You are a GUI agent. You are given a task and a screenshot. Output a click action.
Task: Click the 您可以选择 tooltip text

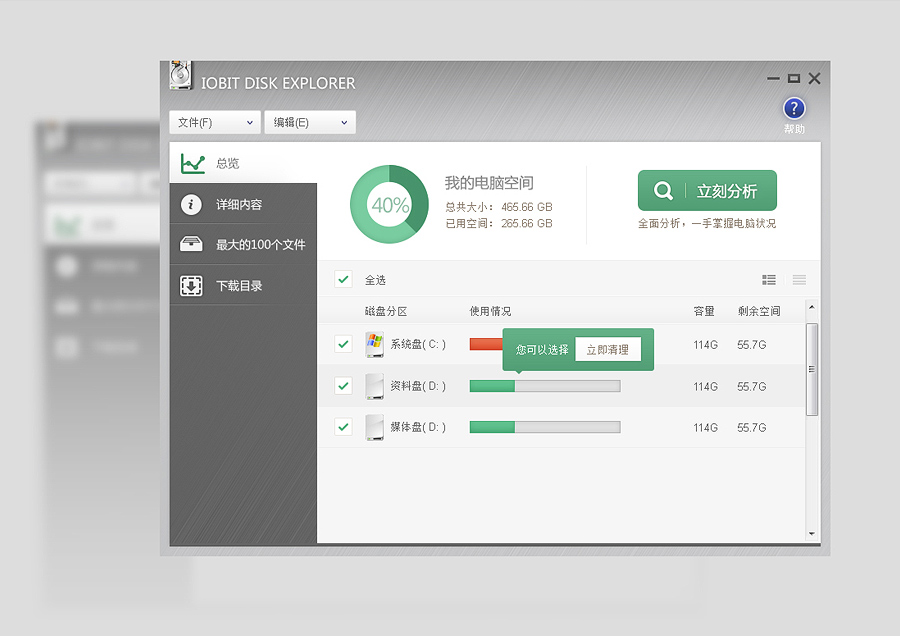tap(542, 350)
